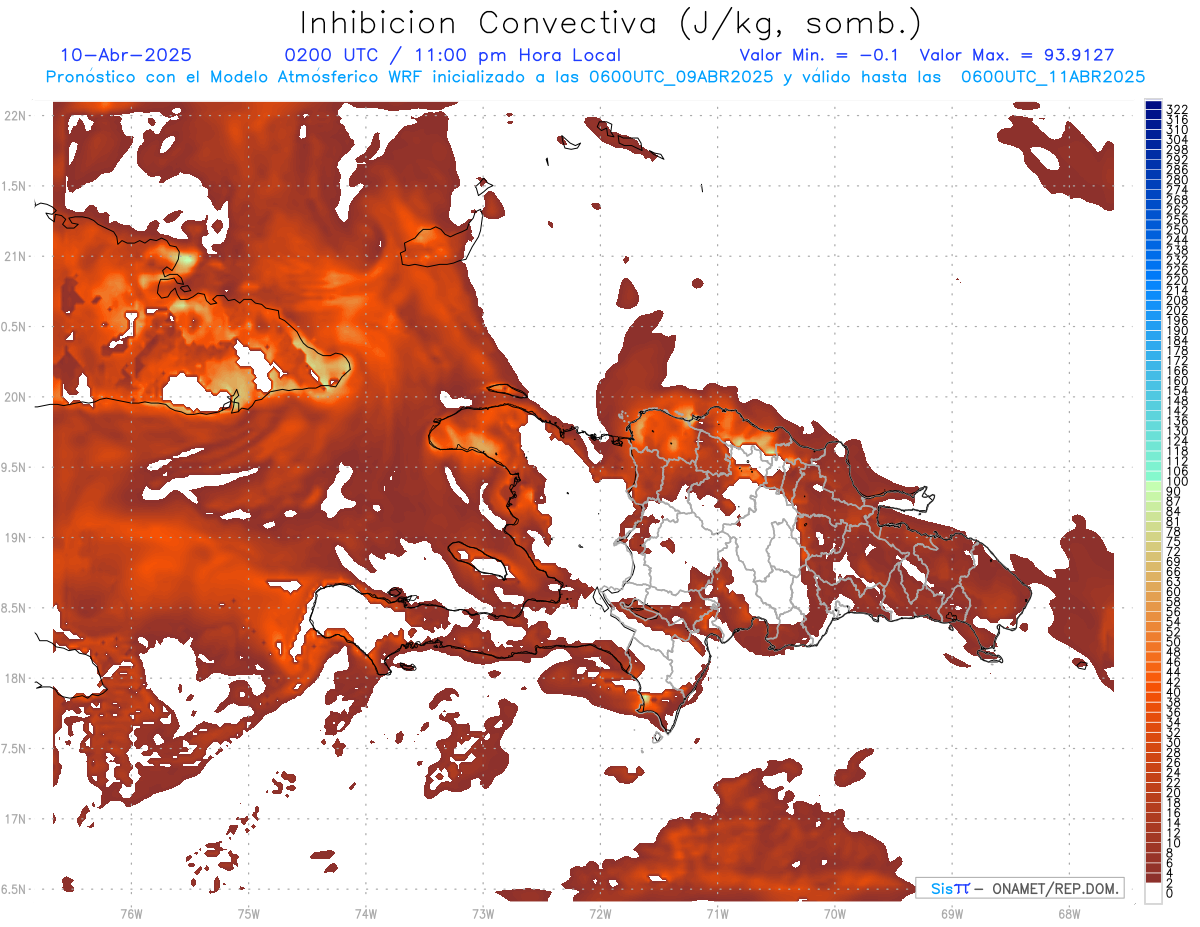Click the darkest blue swatch atop the color scale
This screenshot has height=927, width=1200.
[1154, 106]
